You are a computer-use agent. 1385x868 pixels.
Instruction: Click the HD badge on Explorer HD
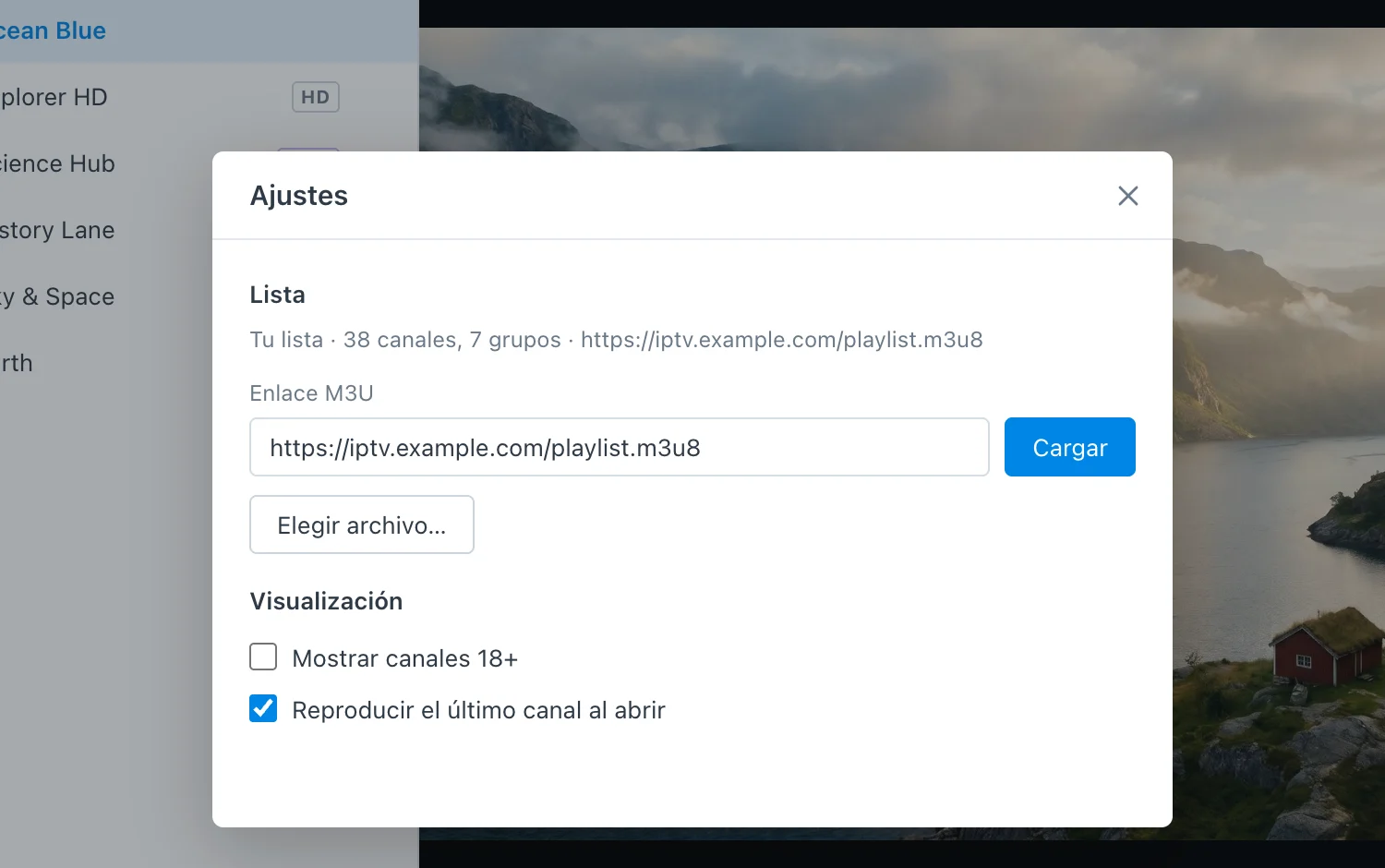[x=316, y=97]
